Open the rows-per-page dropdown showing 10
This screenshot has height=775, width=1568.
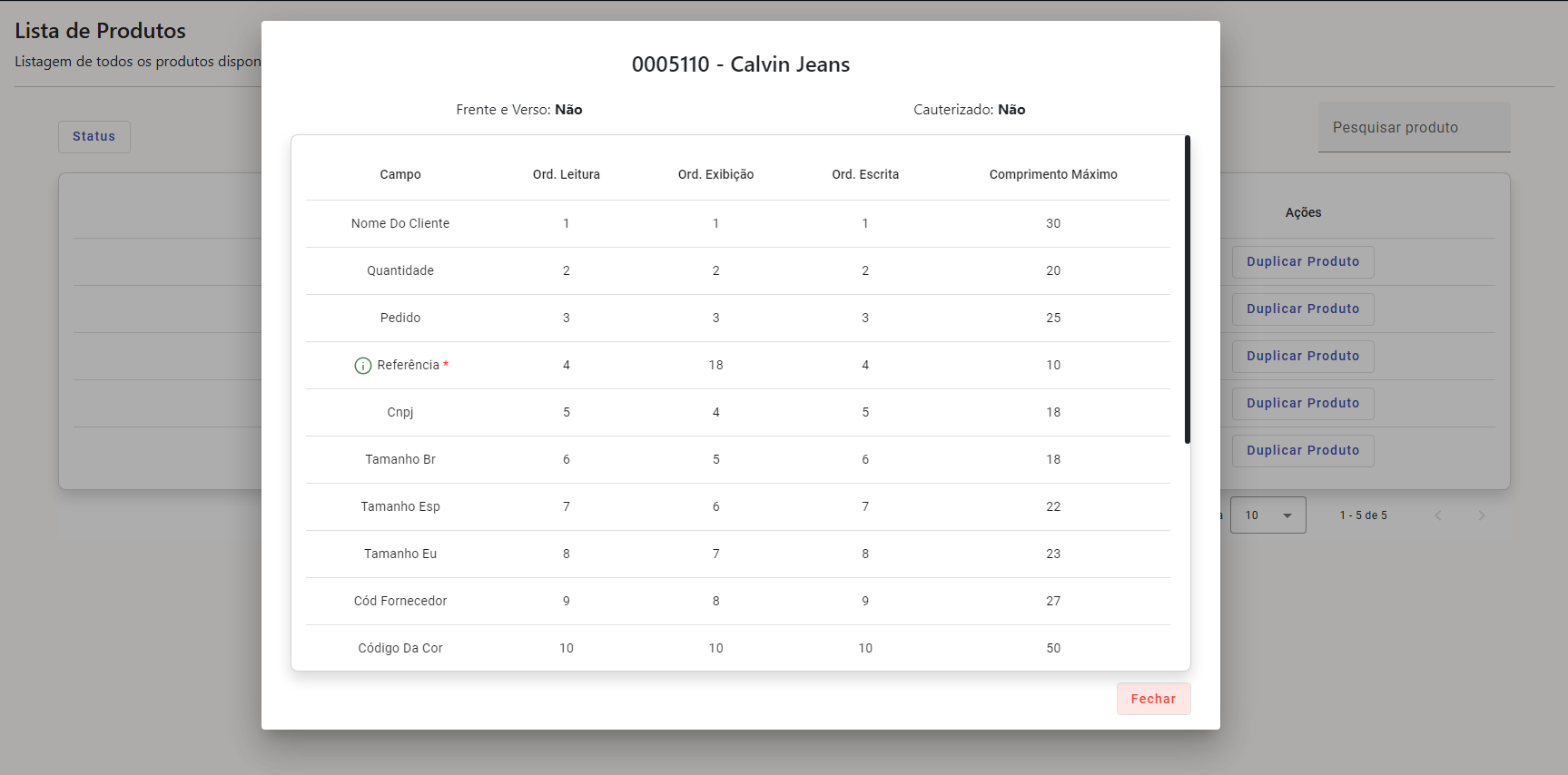point(1267,515)
